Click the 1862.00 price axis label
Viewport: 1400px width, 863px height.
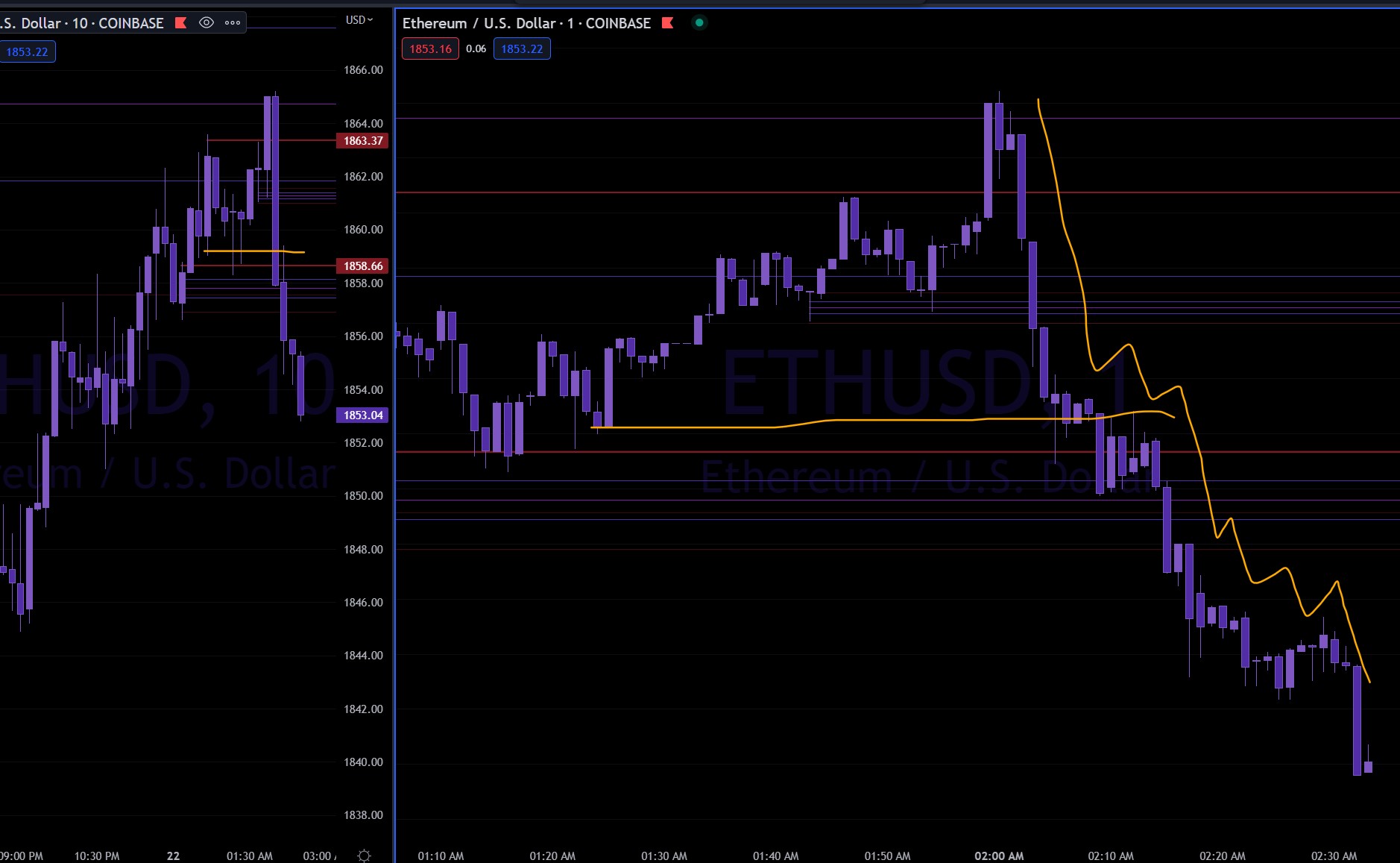tap(363, 177)
